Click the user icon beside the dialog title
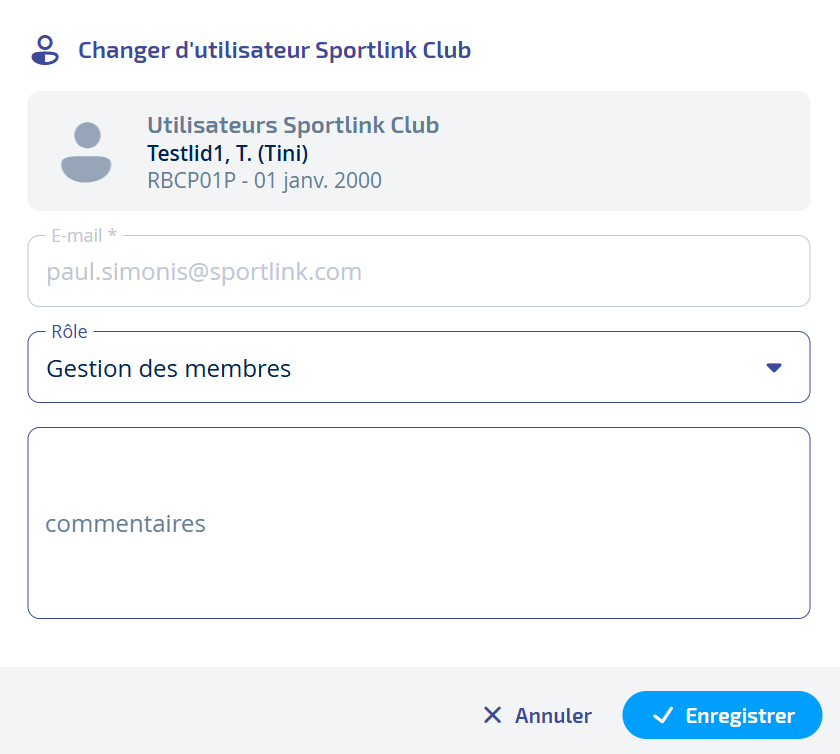The width and height of the screenshot is (840, 754). pyautogui.click(x=45, y=50)
